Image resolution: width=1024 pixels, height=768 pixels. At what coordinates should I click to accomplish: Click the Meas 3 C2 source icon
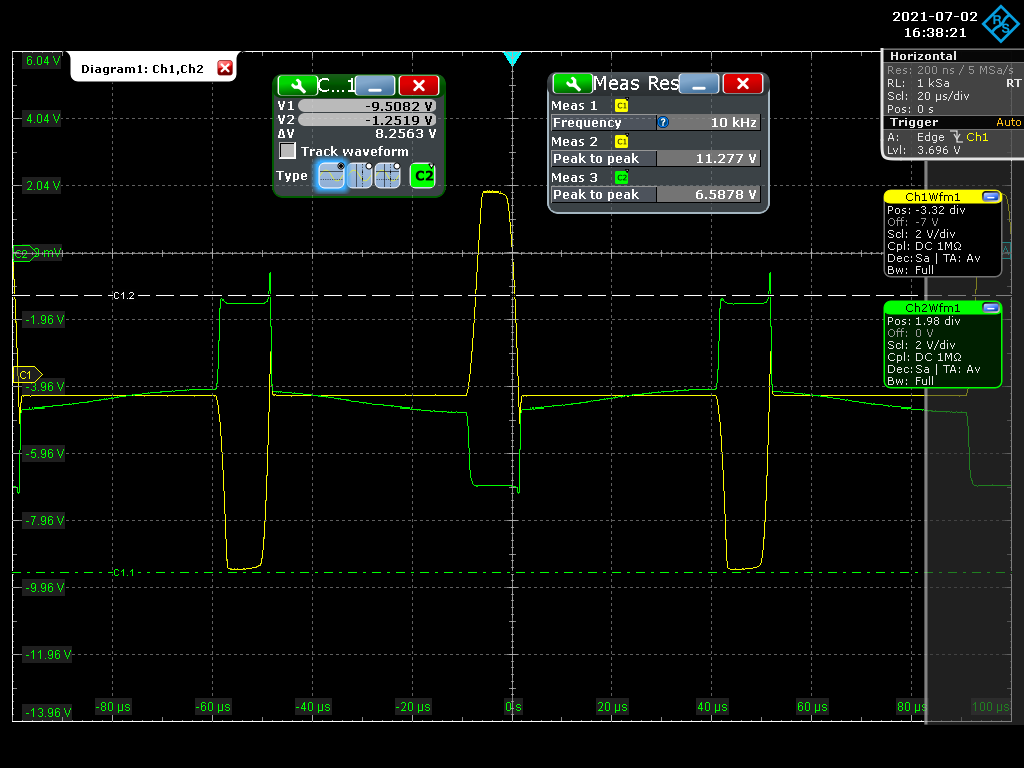tap(621, 178)
